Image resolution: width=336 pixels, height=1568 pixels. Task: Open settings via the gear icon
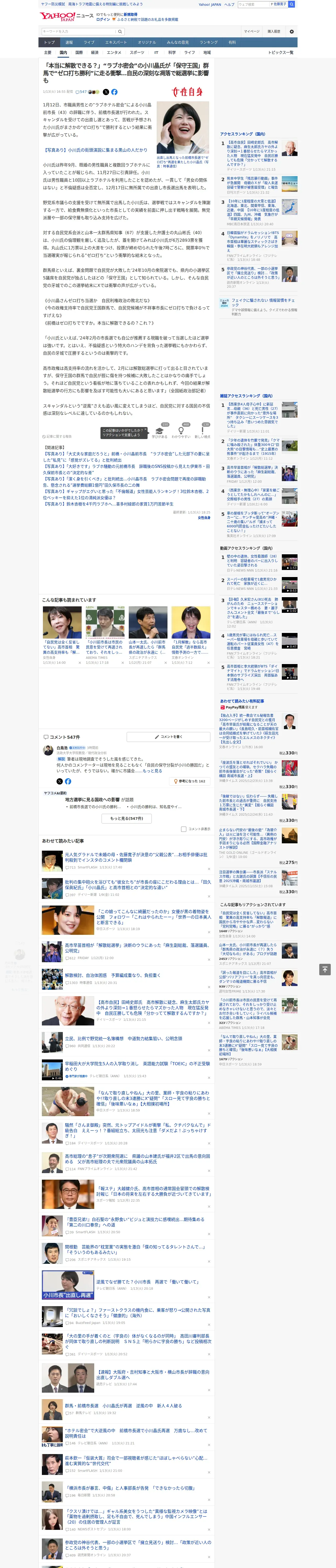292,31
